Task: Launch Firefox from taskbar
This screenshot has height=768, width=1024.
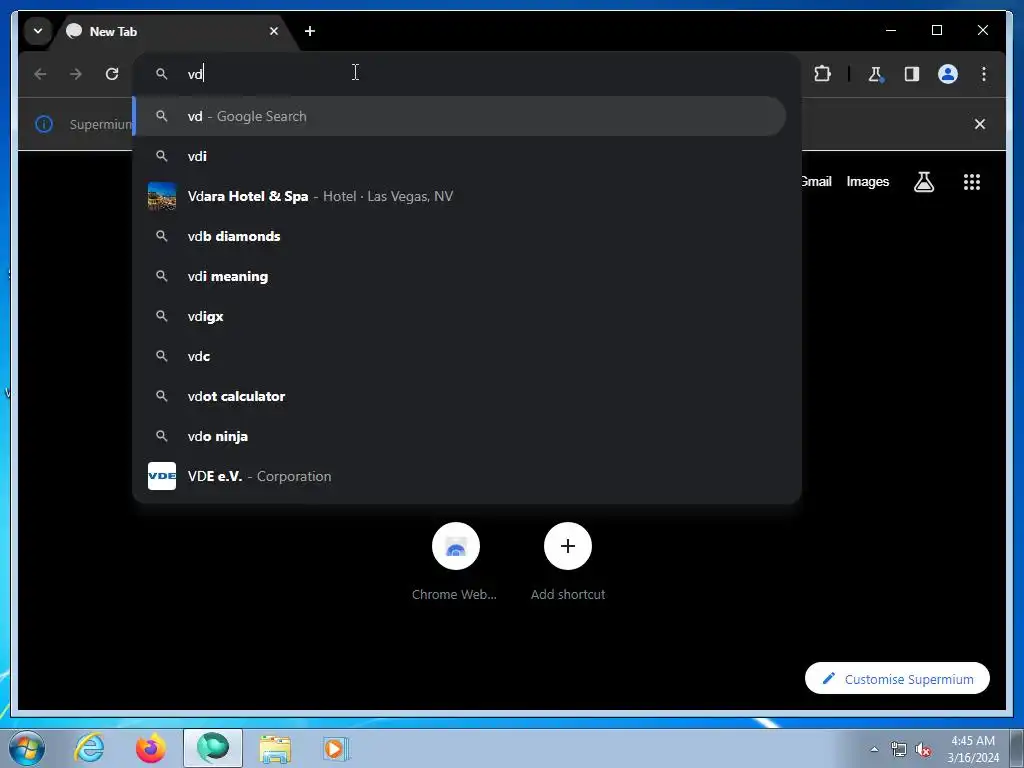Action: click(x=151, y=748)
